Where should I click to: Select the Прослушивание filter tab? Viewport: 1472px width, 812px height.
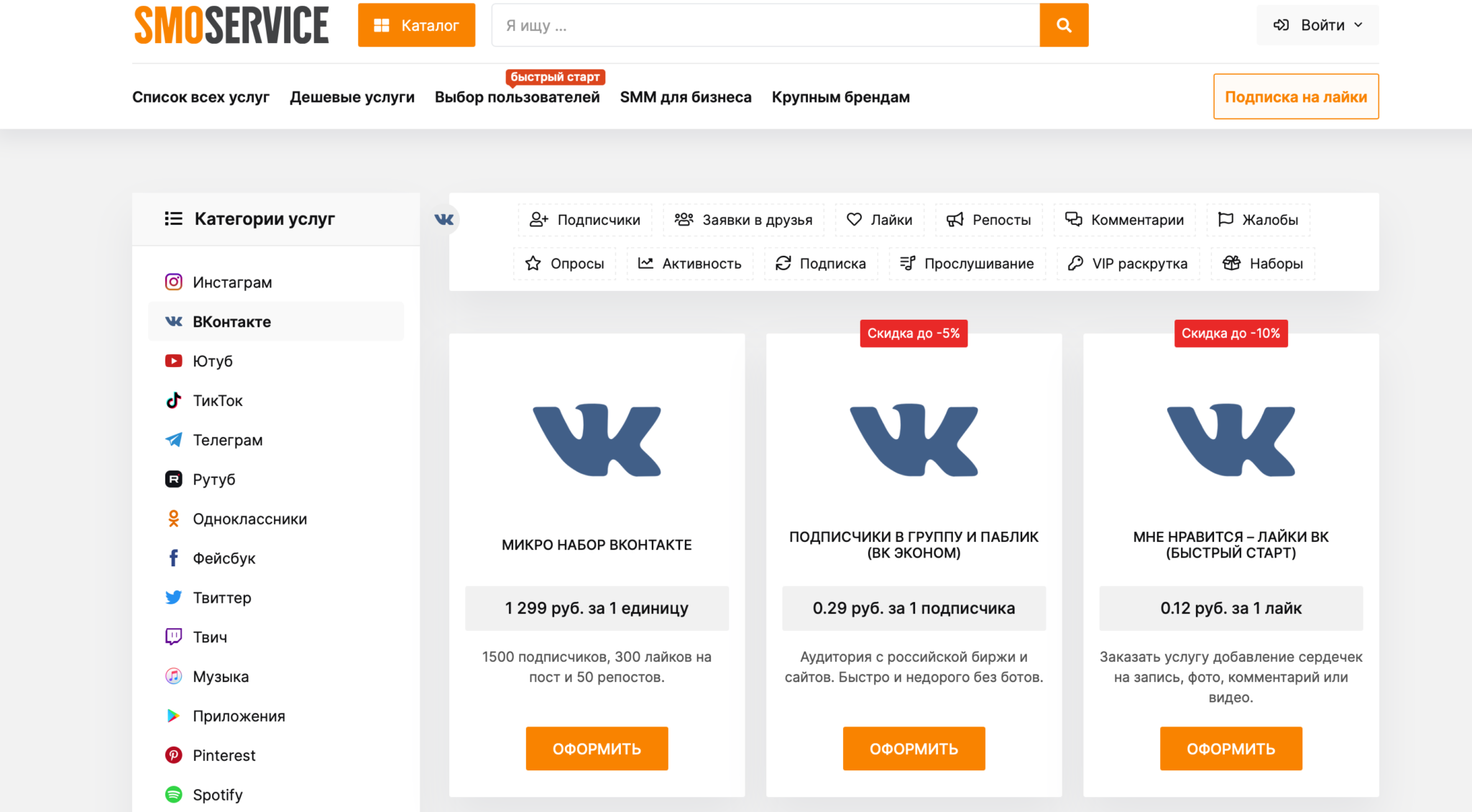tap(967, 264)
